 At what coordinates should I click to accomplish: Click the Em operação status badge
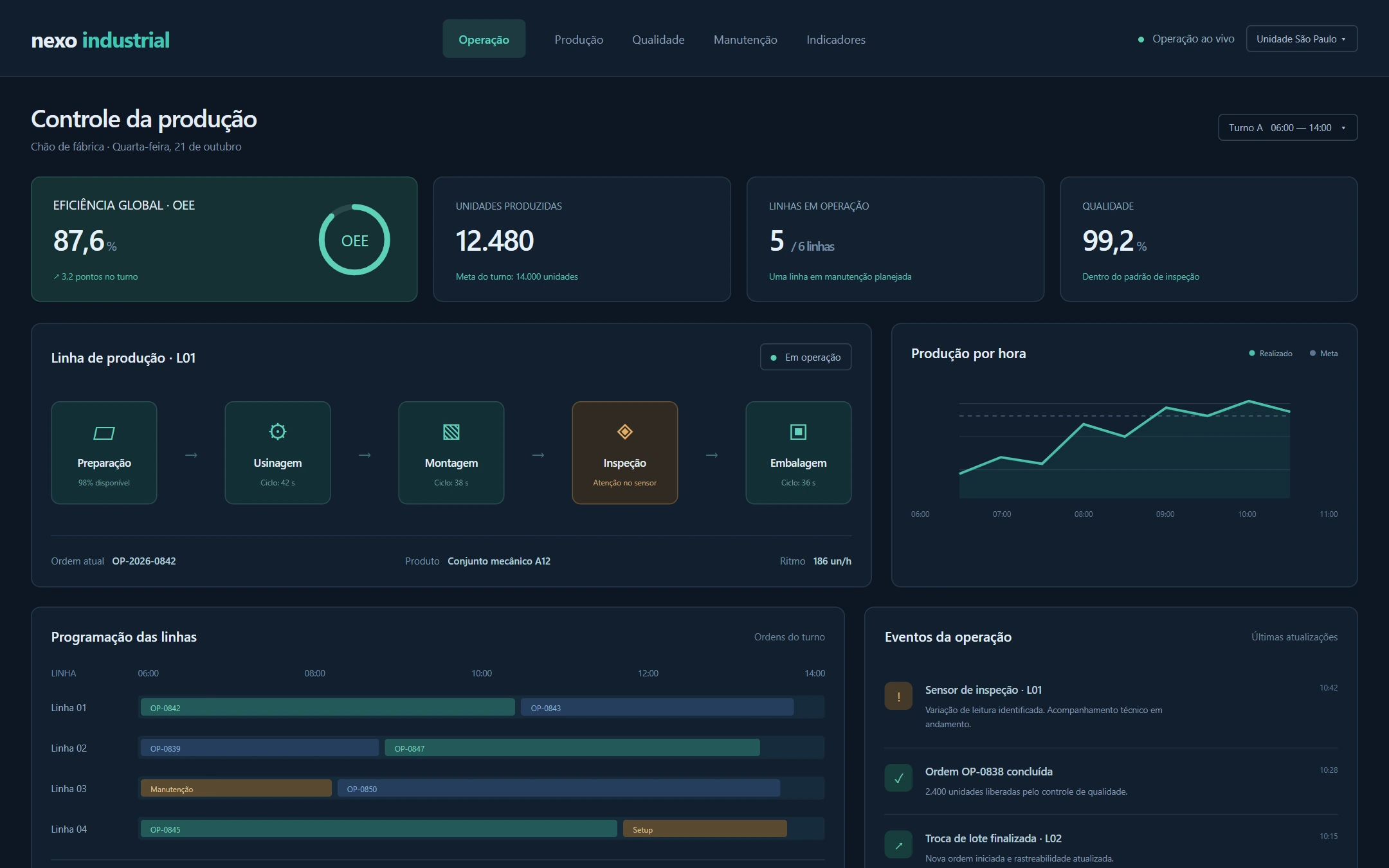pos(806,357)
